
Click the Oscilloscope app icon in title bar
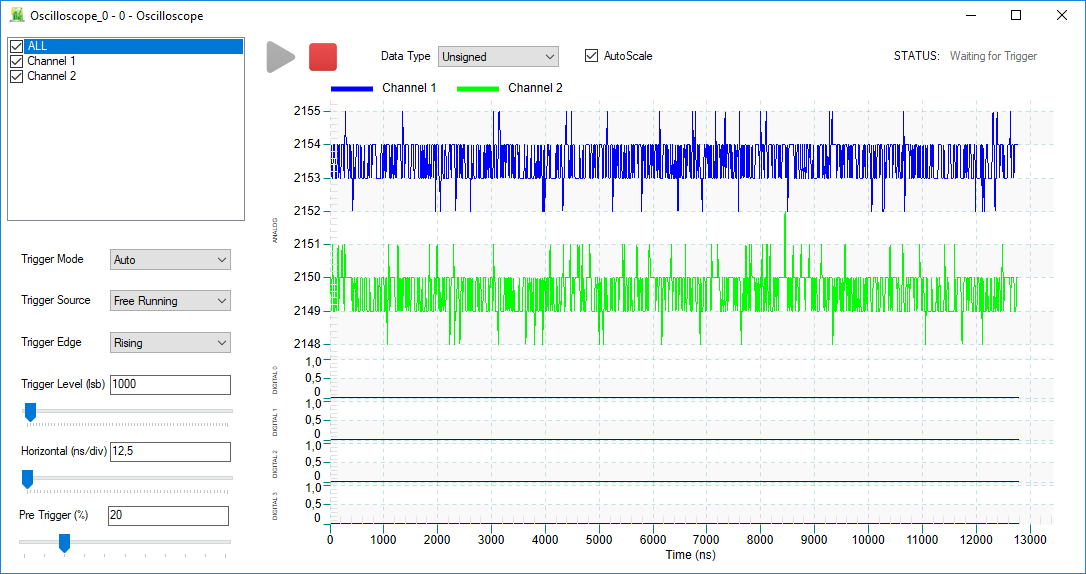[x=18, y=15]
